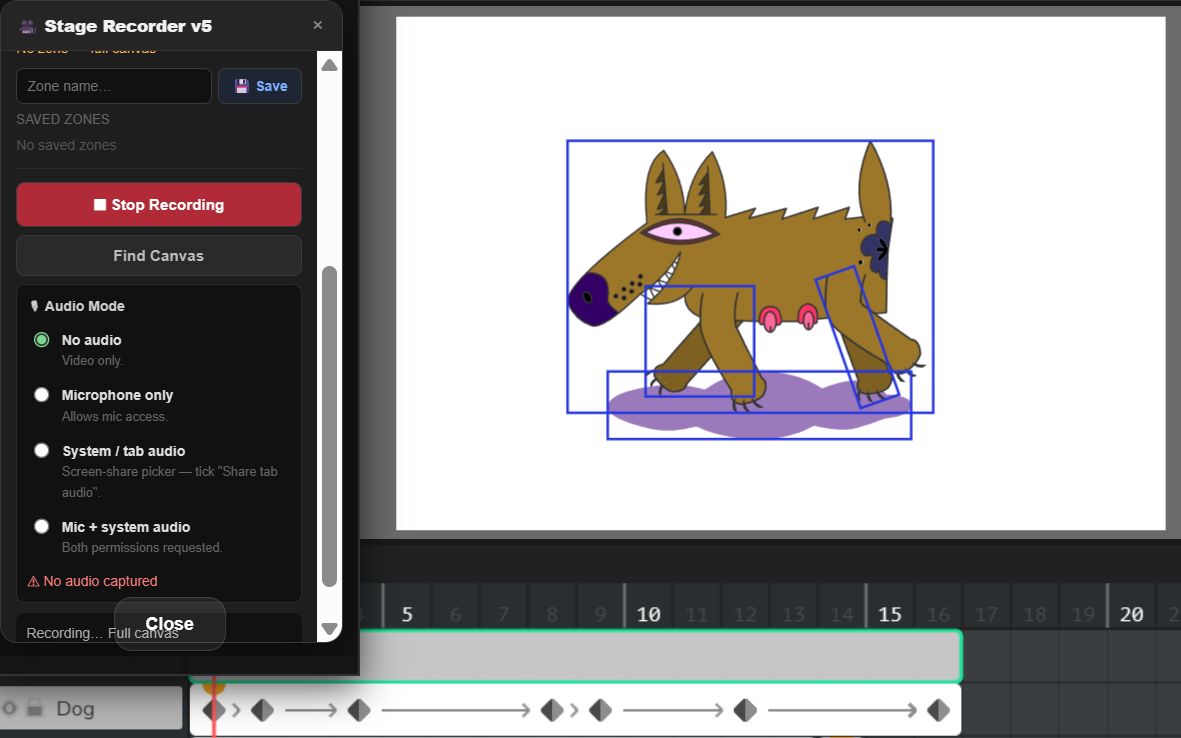Toggle visibility of the Dog layer
This screenshot has height=738, width=1181.
10,709
